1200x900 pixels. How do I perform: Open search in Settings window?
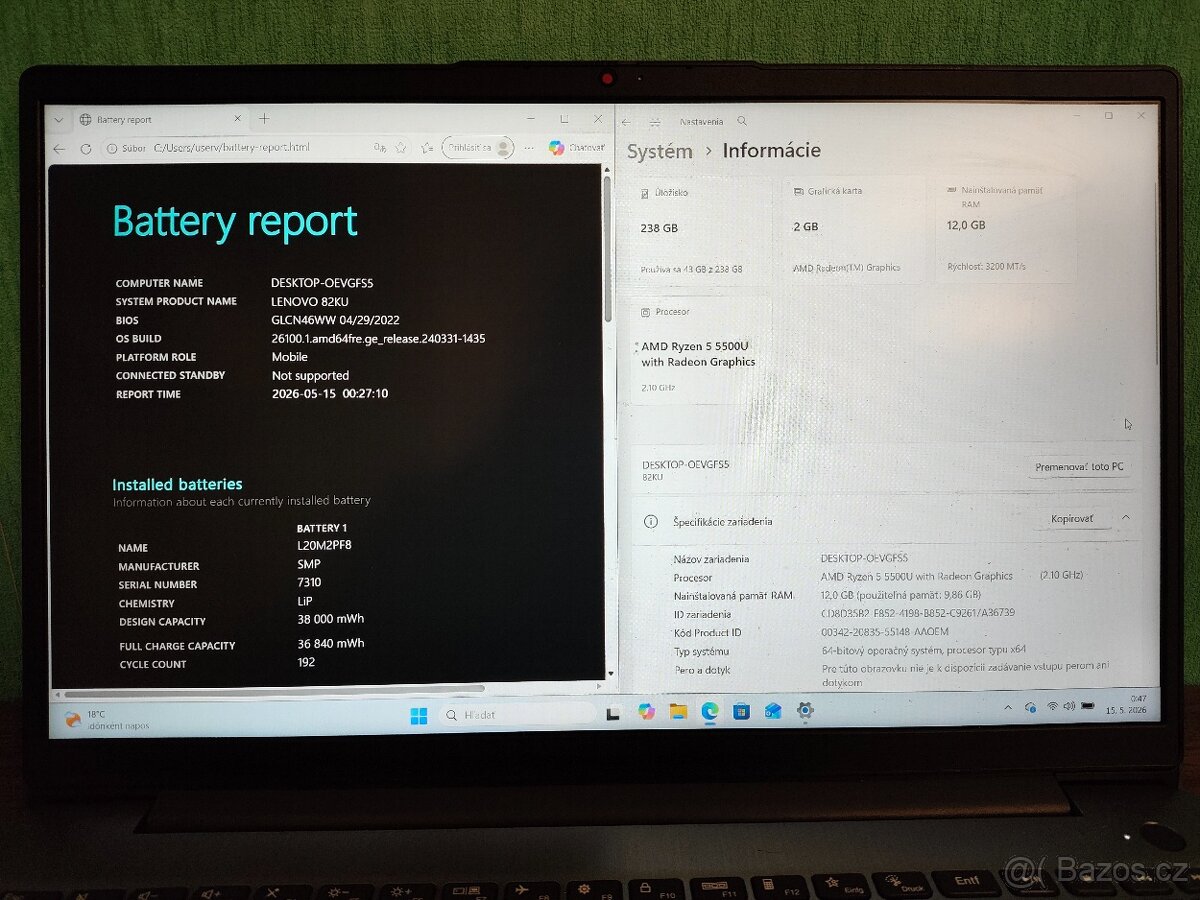[x=742, y=121]
